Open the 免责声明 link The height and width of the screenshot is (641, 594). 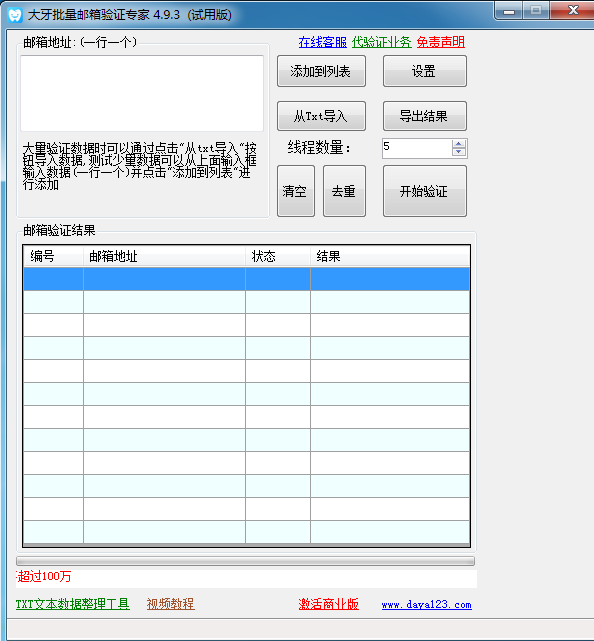[x=441, y=42]
